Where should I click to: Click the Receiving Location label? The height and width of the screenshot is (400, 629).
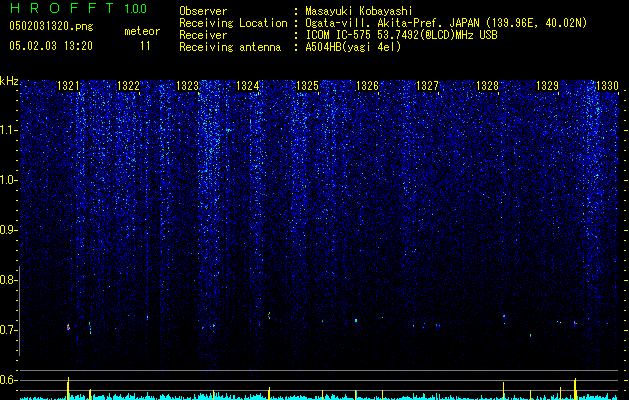tap(233, 23)
